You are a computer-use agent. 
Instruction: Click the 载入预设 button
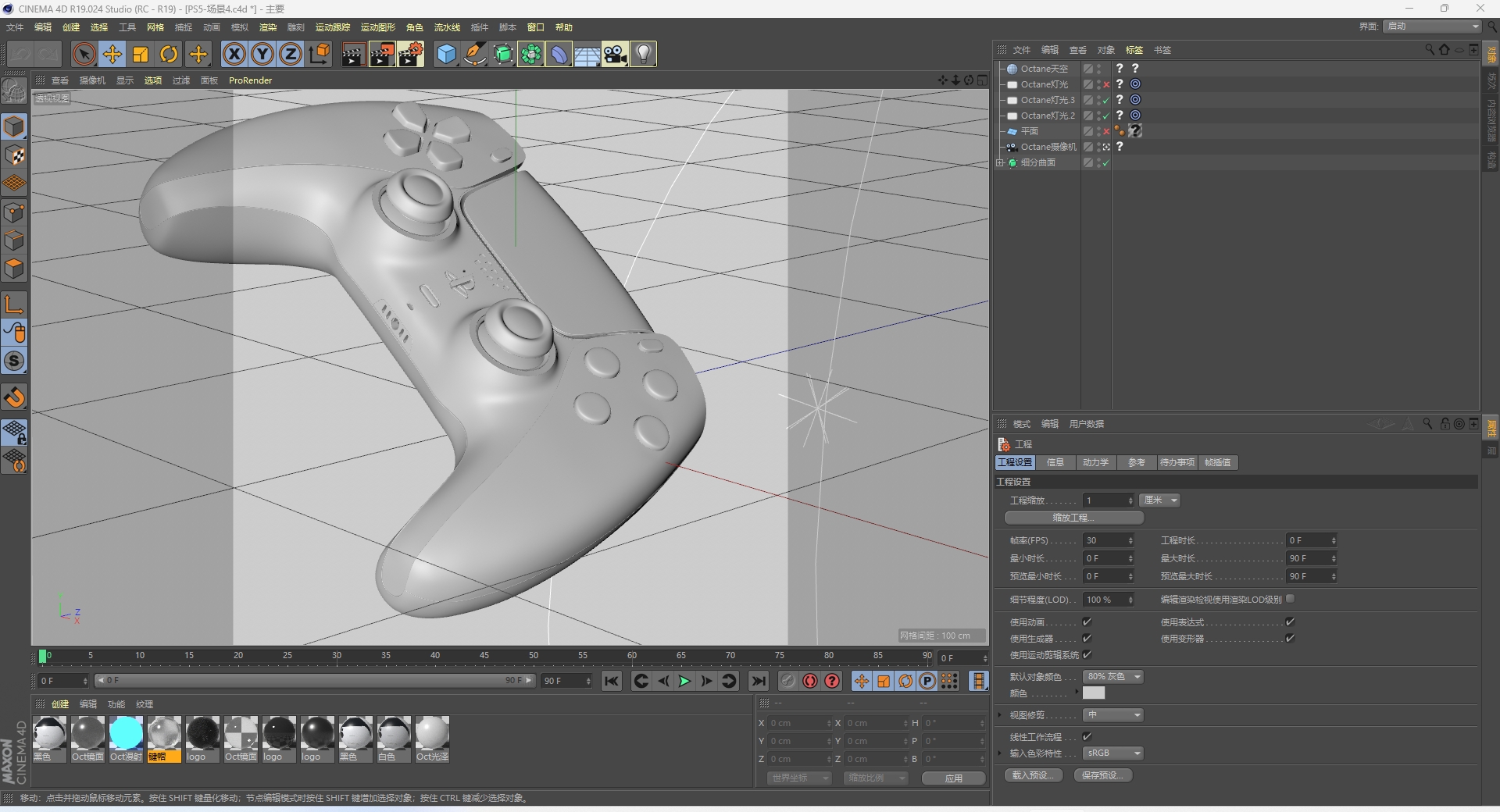coord(1034,775)
